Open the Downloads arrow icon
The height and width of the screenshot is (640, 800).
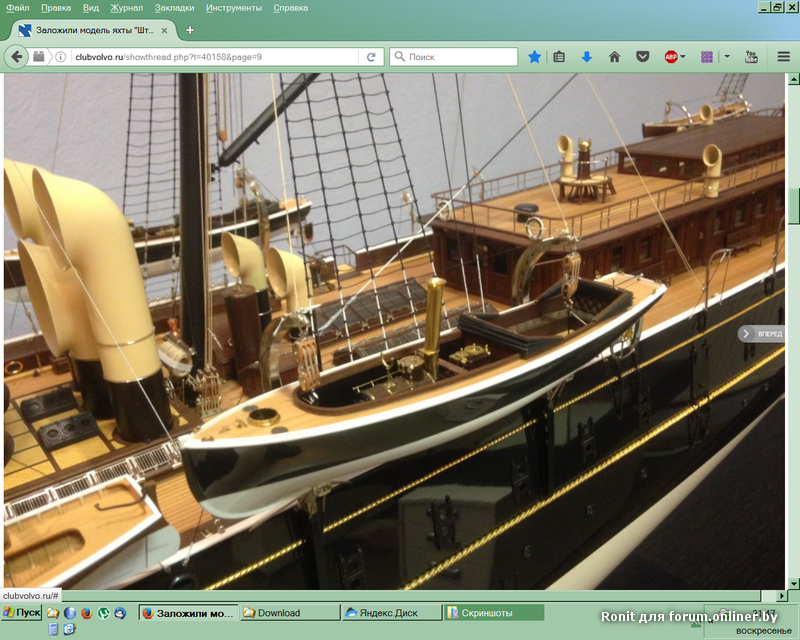pyautogui.click(x=587, y=57)
